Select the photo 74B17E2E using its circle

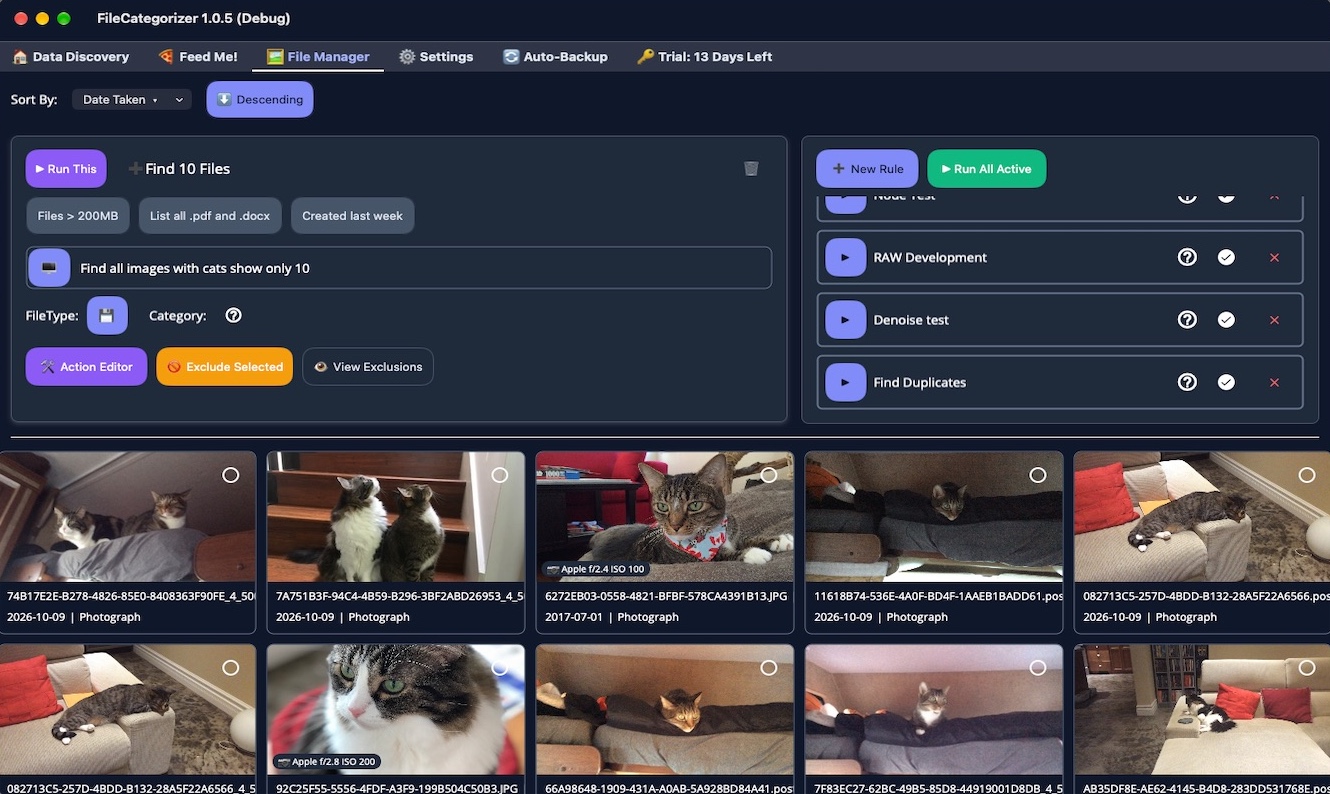tap(231, 475)
